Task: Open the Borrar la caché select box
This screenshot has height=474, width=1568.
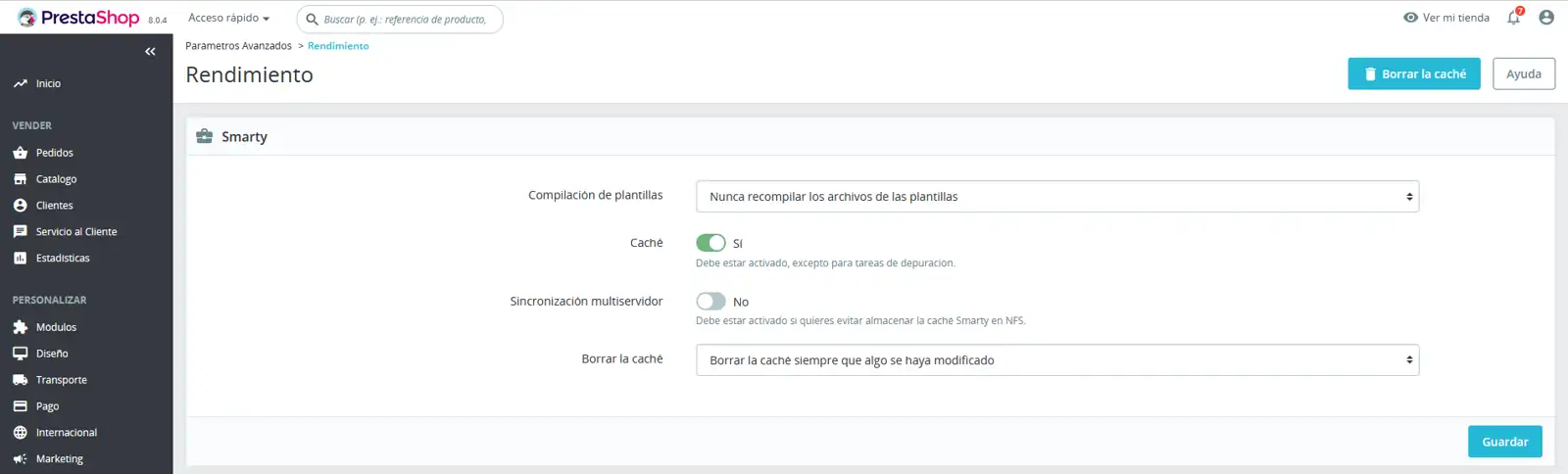Action: (x=1057, y=360)
